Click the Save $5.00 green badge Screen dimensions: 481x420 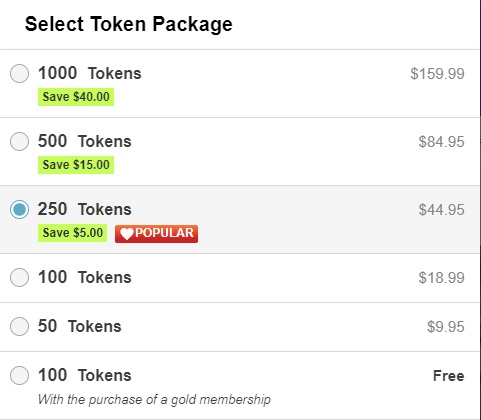pos(72,233)
